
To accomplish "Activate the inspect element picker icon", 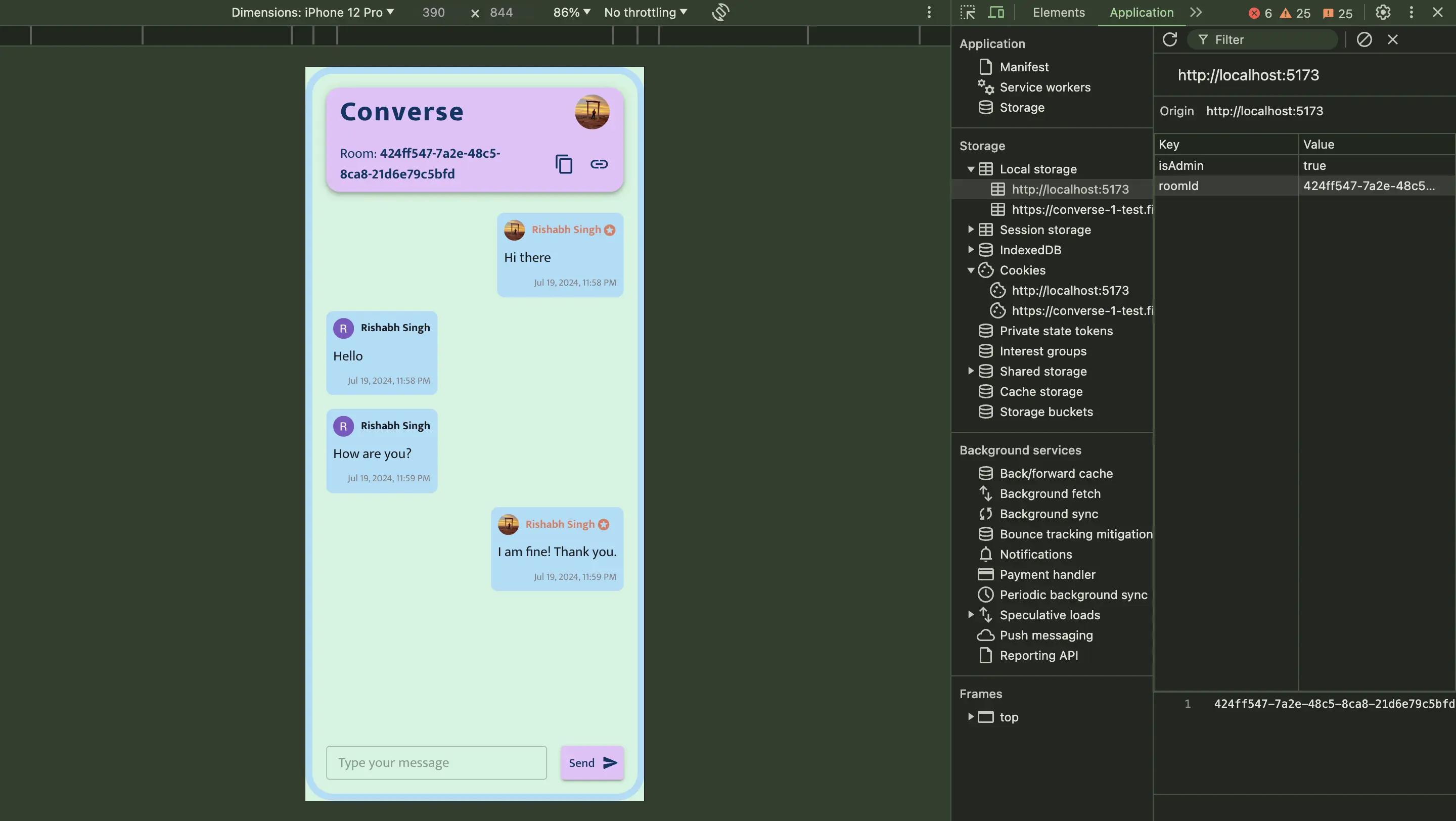I will [967, 13].
